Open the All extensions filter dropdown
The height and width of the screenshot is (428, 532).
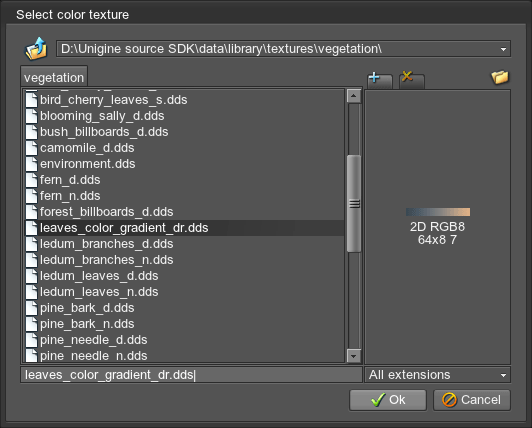click(x=438, y=375)
